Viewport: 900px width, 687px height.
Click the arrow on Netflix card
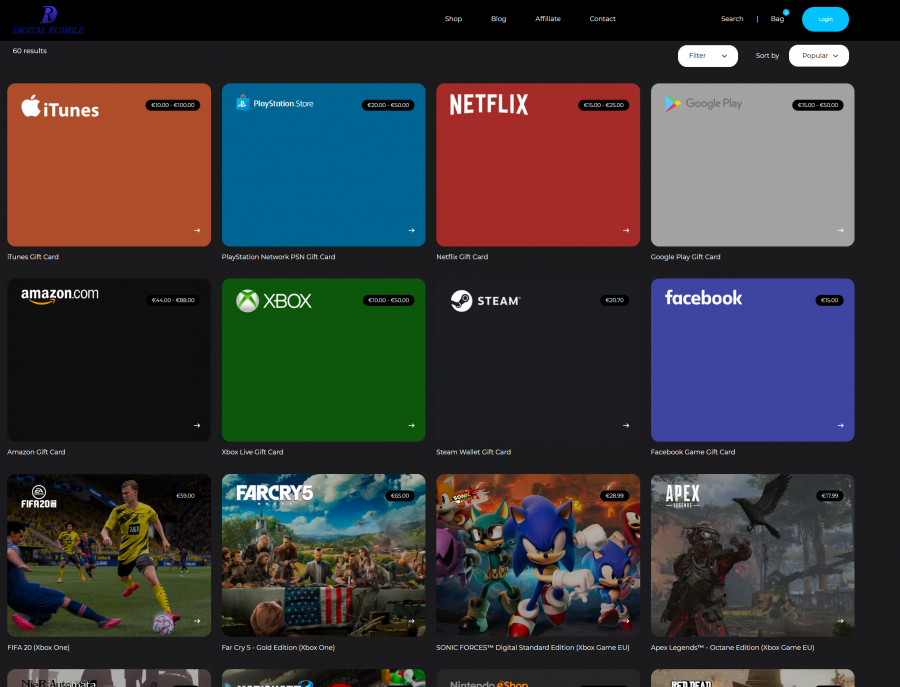pos(626,230)
